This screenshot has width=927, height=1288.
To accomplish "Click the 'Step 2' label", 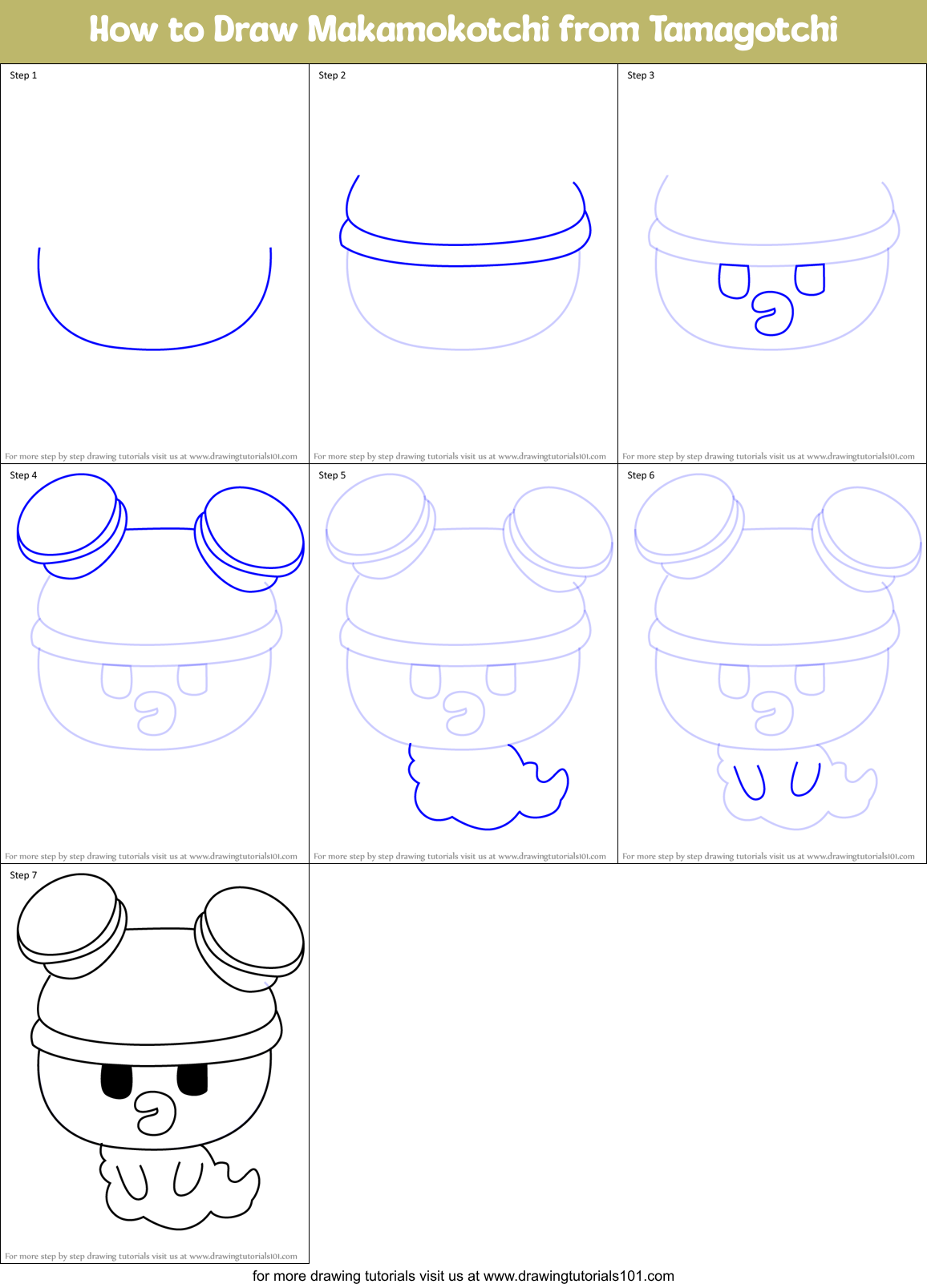I will click(332, 75).
